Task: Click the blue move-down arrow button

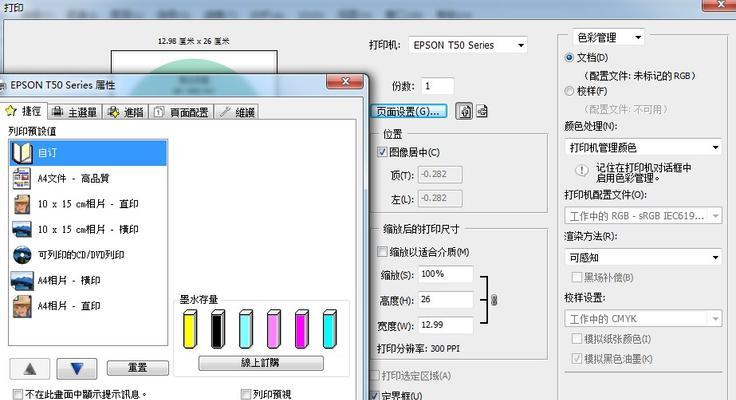Action: [x=77, y=369]
